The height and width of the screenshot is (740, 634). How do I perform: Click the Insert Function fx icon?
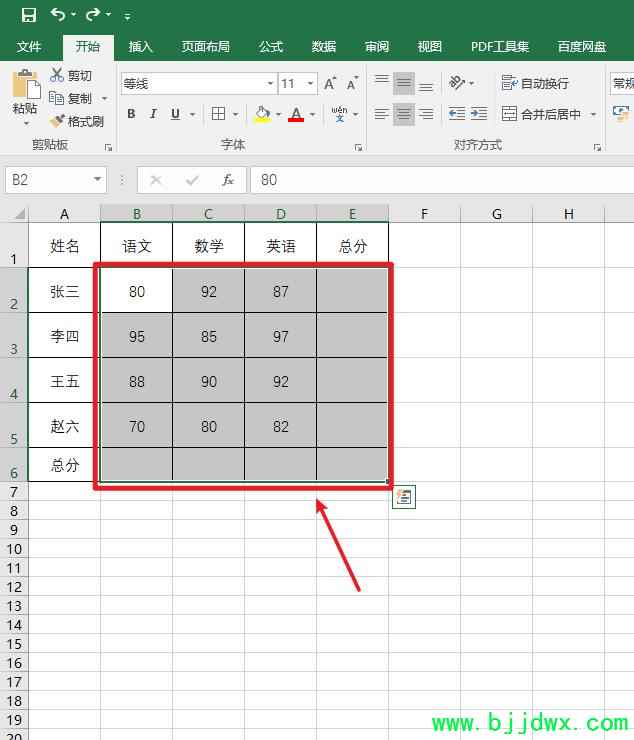[x=228, y=180]
